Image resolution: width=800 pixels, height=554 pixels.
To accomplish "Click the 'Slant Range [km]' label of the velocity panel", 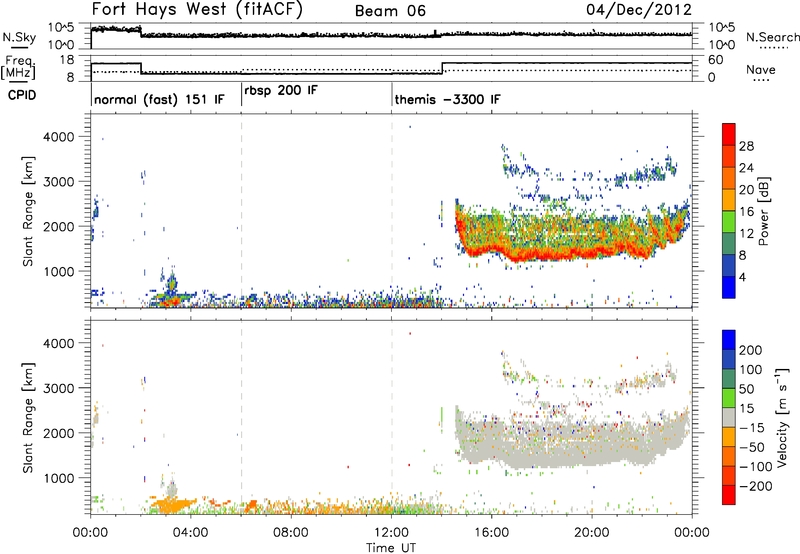I will pos(28,418).
